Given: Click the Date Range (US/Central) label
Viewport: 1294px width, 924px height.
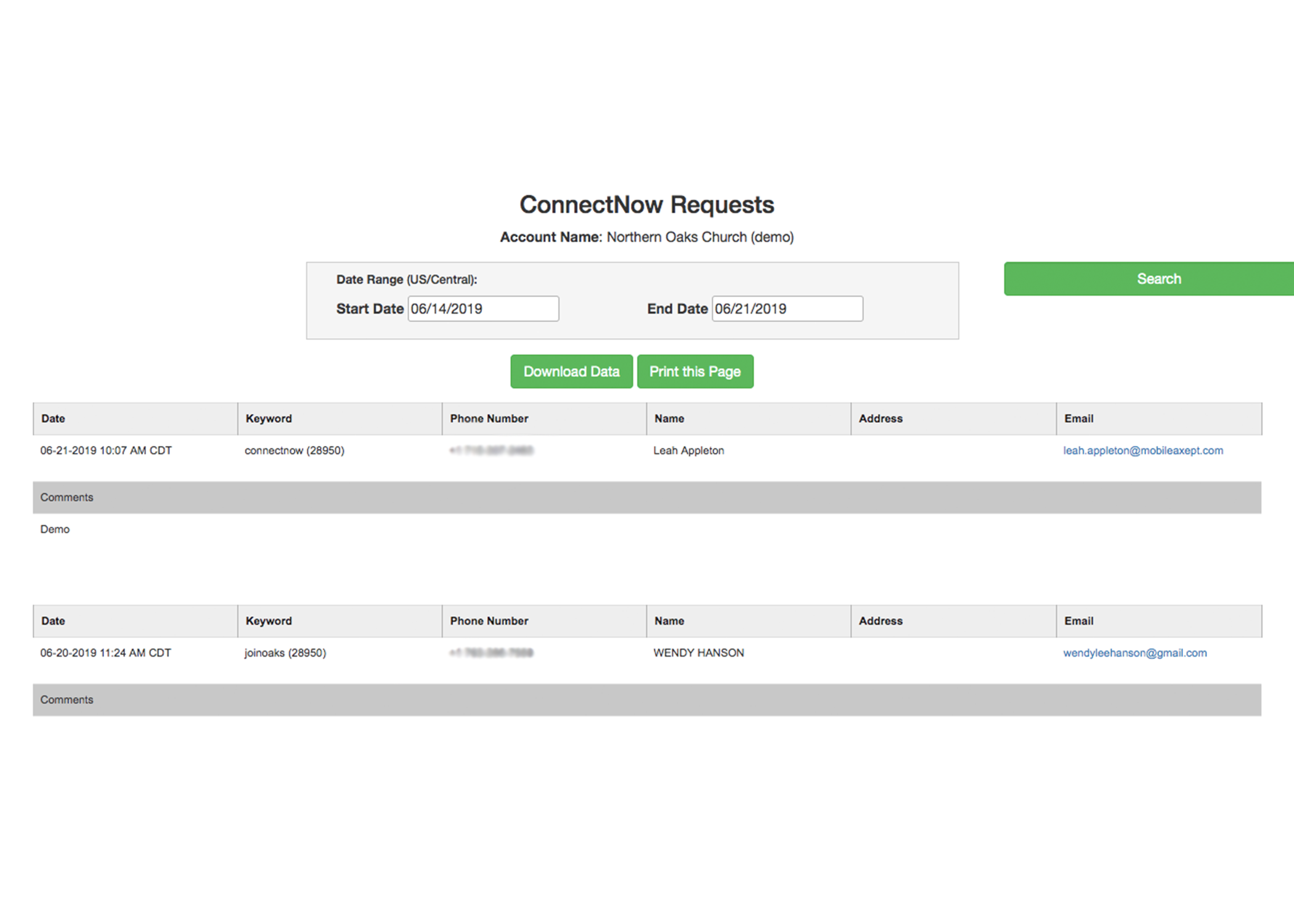Looking at the screenshot, I should pyautogui.click(x=406, y=280).
